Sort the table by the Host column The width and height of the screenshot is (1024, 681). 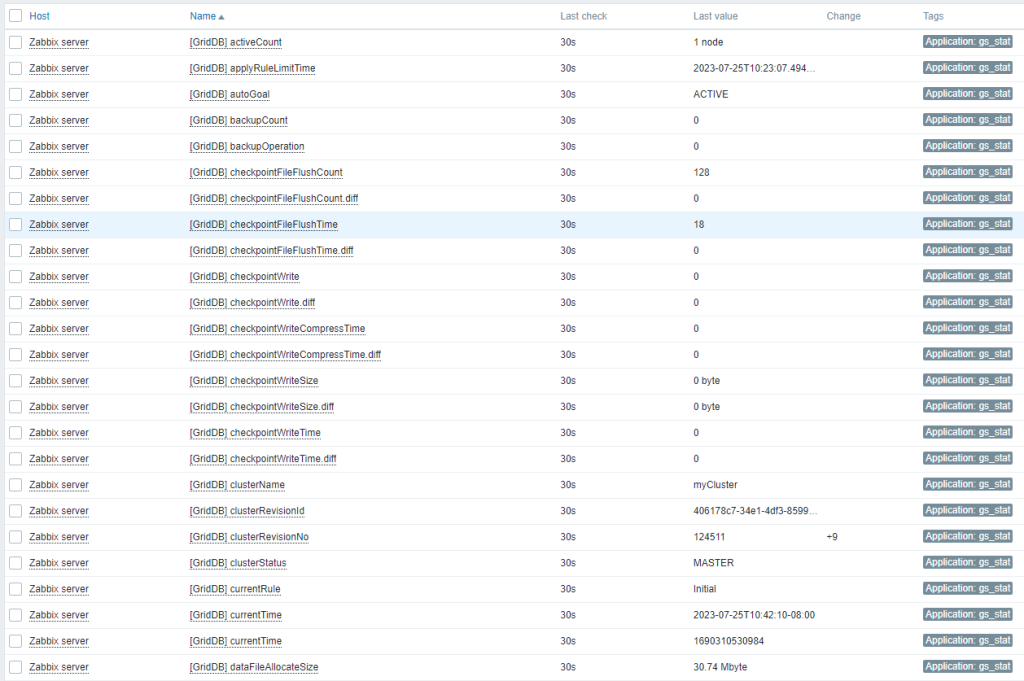39,16
